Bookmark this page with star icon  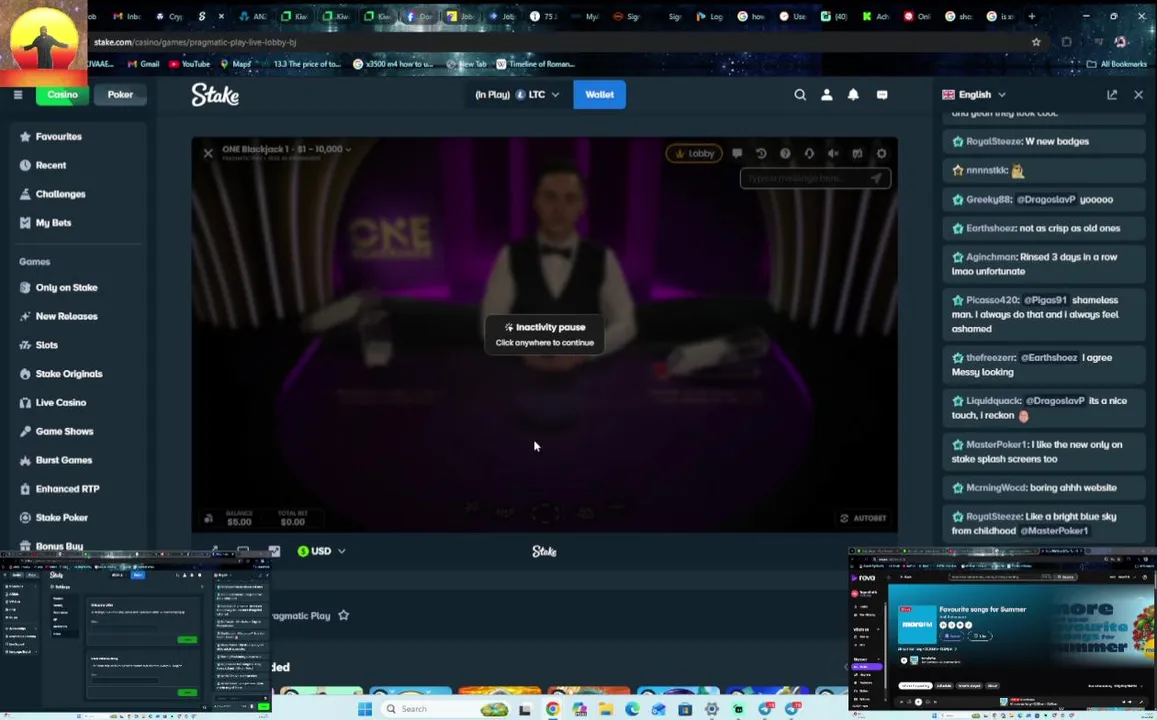pyautogui.click(x=1036, y=42)
